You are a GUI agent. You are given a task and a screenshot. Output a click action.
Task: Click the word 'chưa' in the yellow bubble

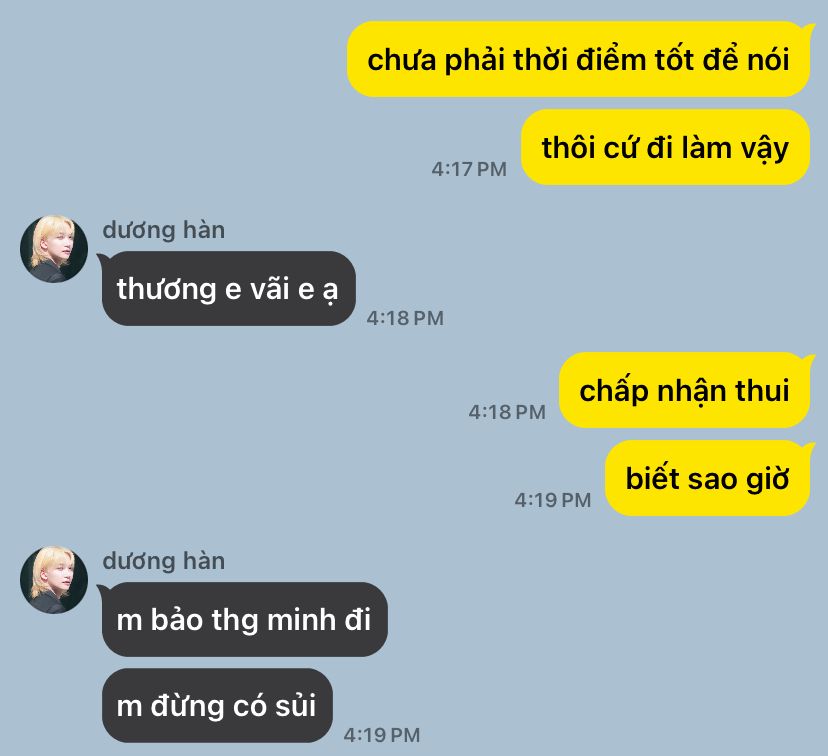(x=402, y=60)
